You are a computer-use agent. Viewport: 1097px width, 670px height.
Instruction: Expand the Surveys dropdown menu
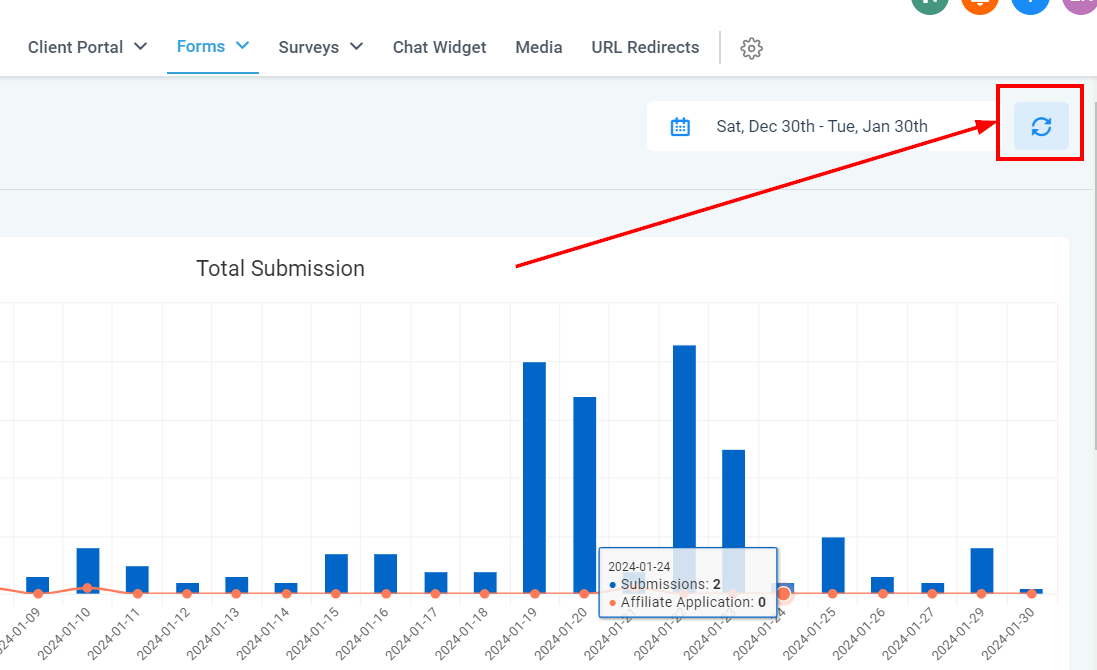[320, 47]
